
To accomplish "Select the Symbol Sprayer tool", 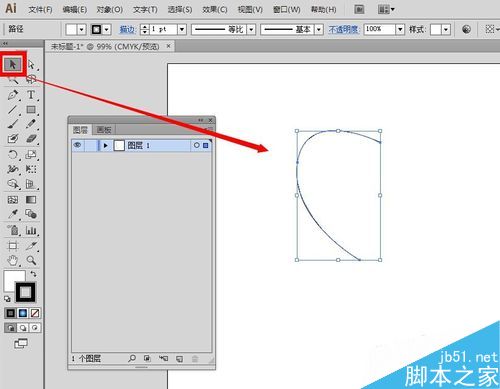I will click(13, 230).
